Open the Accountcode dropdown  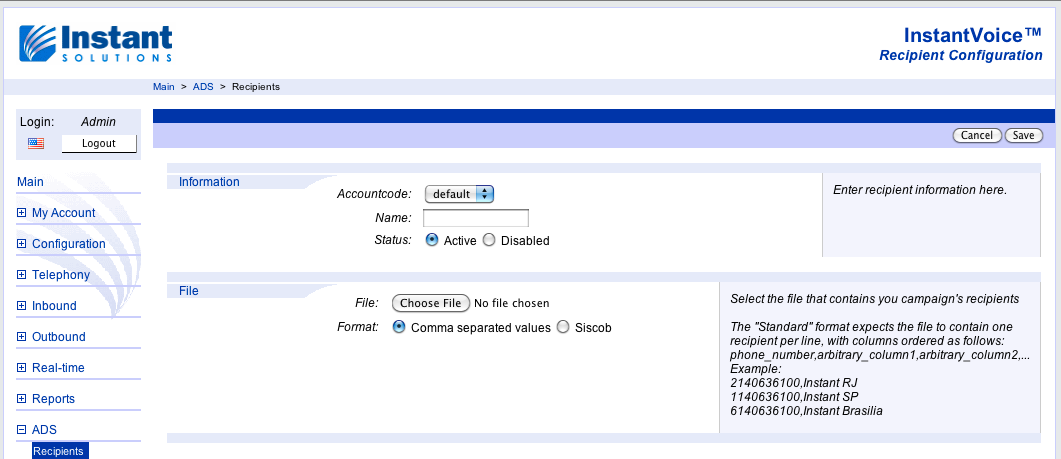[x=459, y=194]
